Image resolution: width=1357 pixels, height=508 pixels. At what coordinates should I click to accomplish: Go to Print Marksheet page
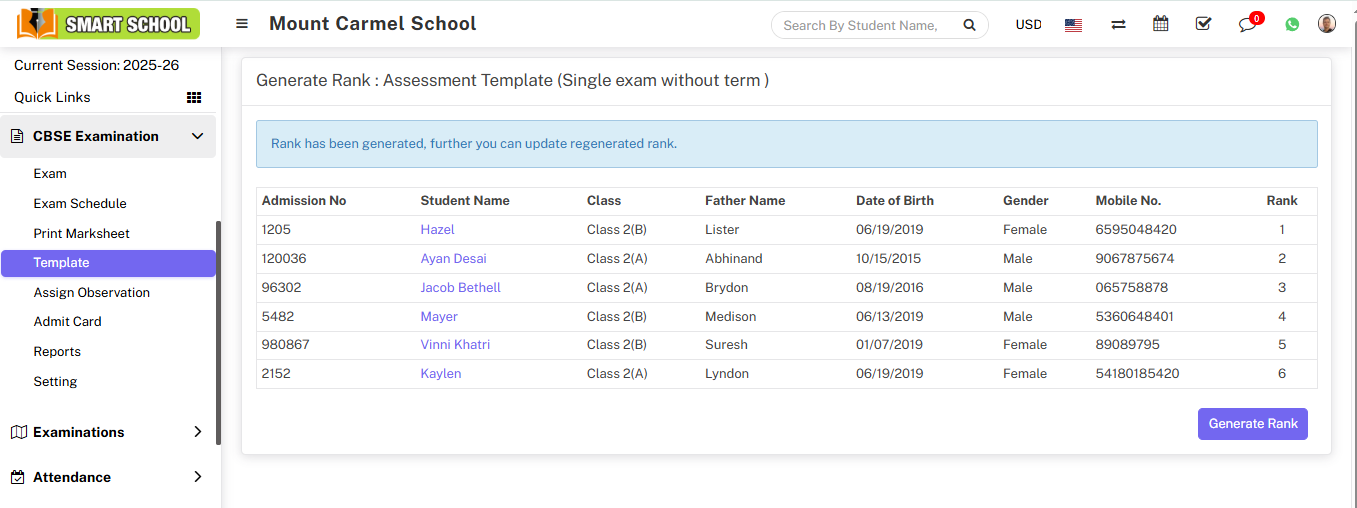point(81,233)
